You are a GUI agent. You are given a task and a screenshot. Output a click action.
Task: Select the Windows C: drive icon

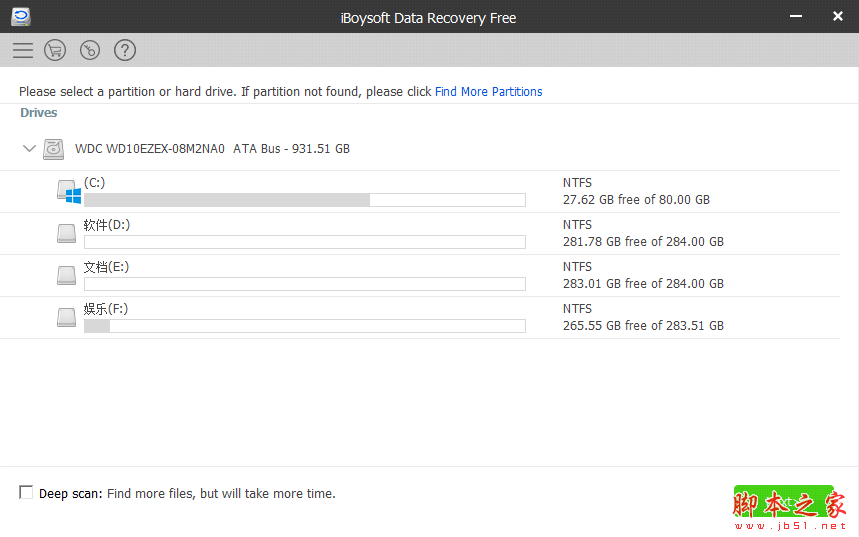(68, 192)
